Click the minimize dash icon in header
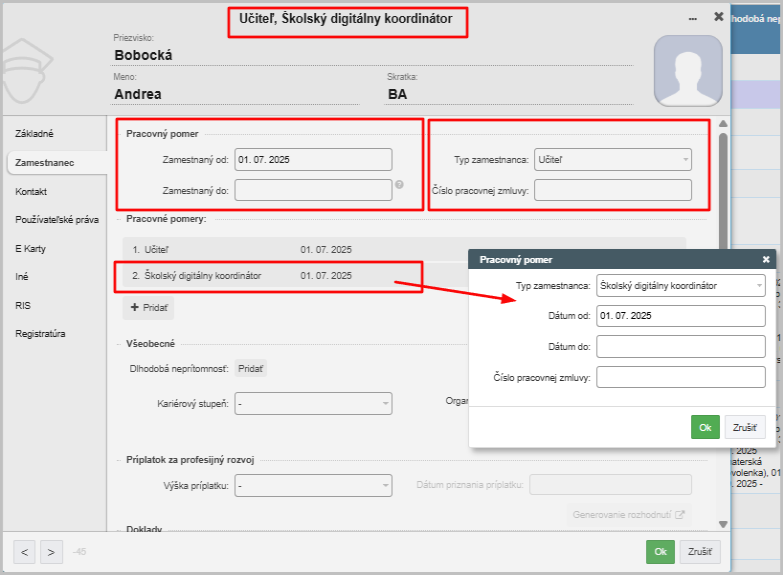Image resolution: width=783 pixels, height=575 pixels. [693, 19]
